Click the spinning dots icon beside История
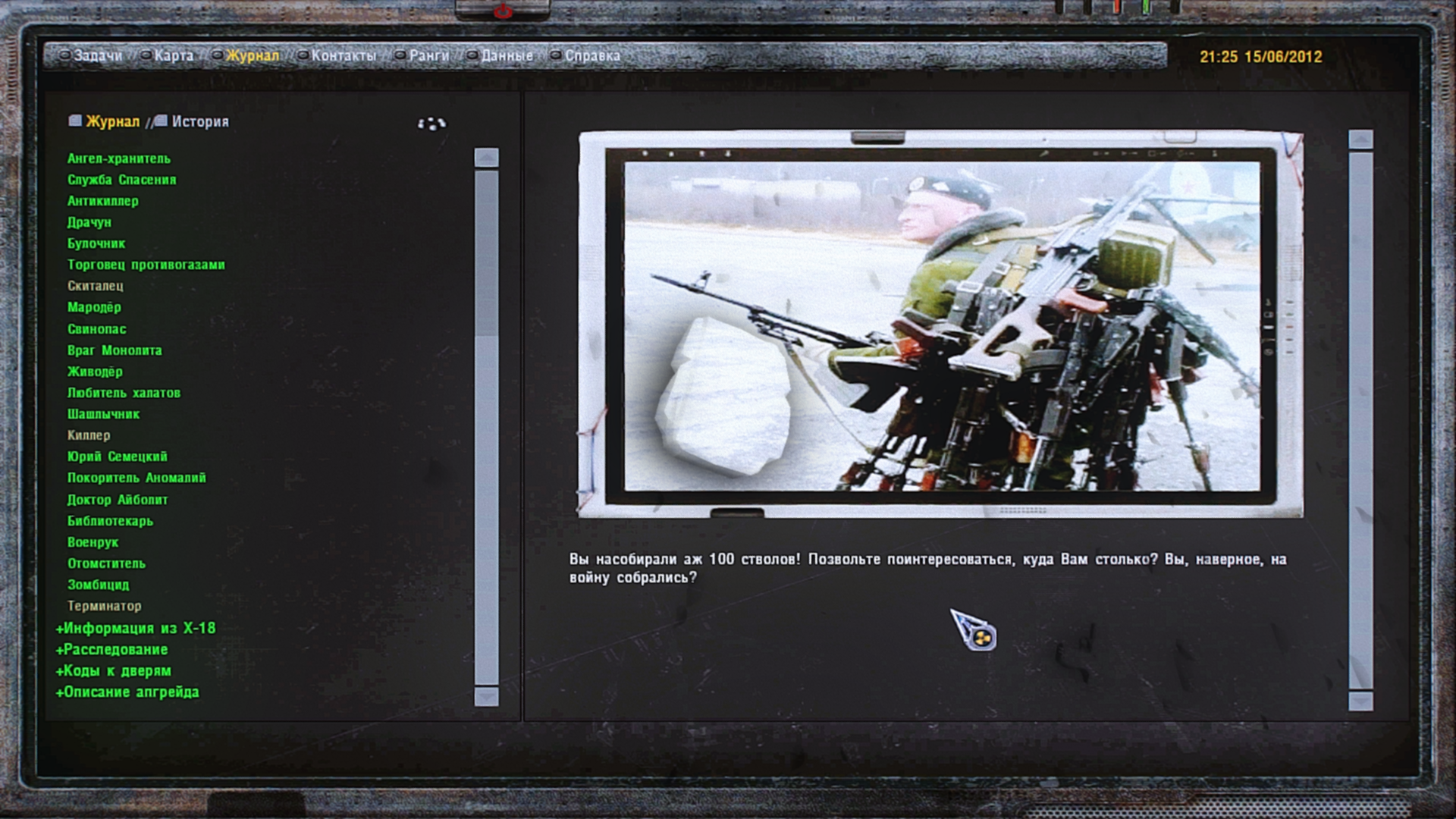This screenshot has height=819, width=1456. [431, 123]
